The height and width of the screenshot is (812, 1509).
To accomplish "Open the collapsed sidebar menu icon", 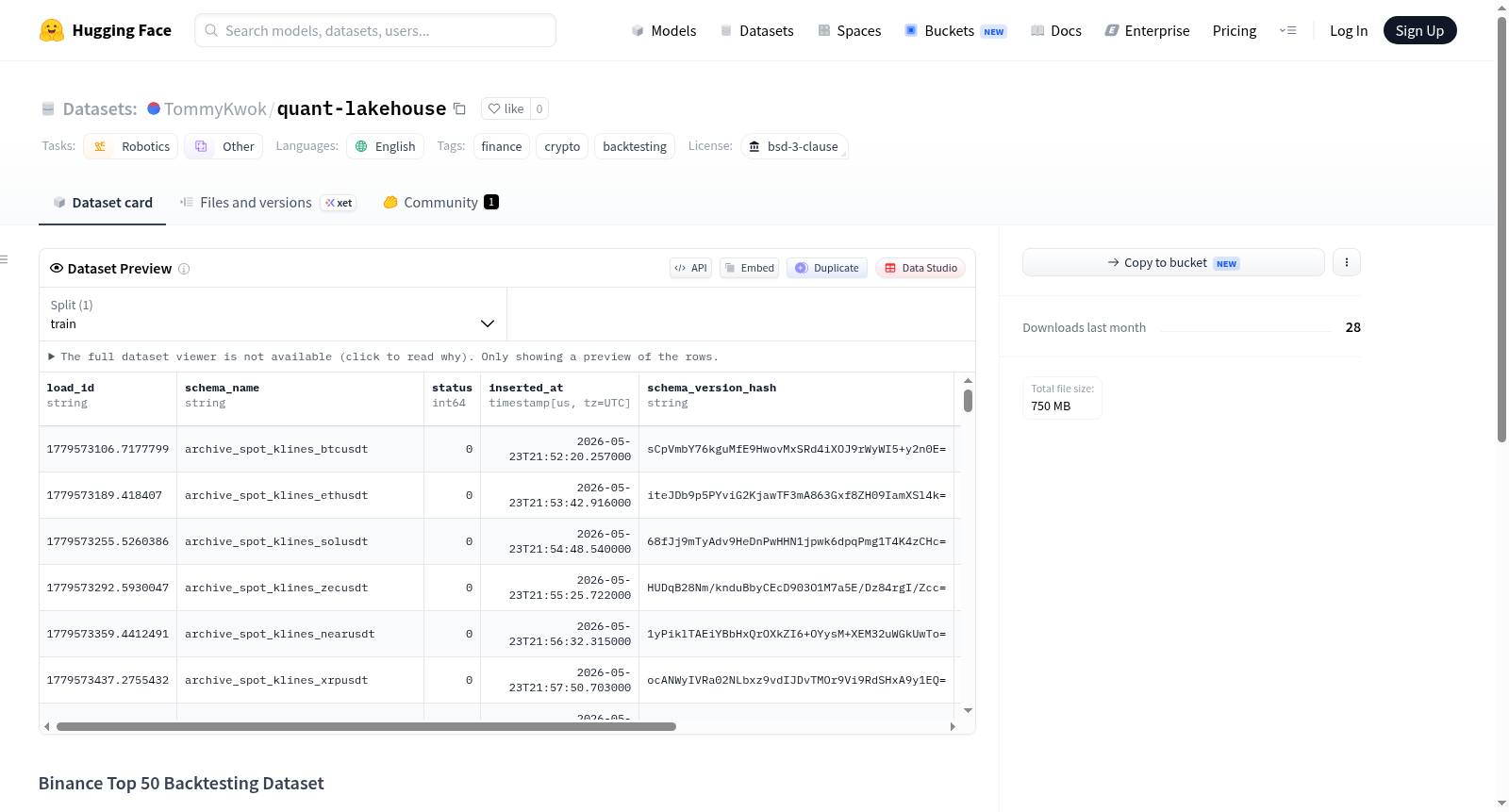I will (5, 259).
